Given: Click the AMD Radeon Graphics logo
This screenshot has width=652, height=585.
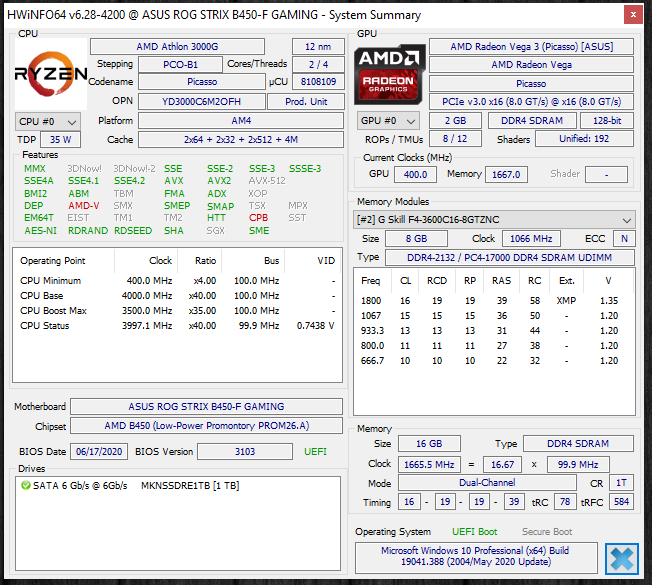Looking at the screenshot, I should coord(390,74).
